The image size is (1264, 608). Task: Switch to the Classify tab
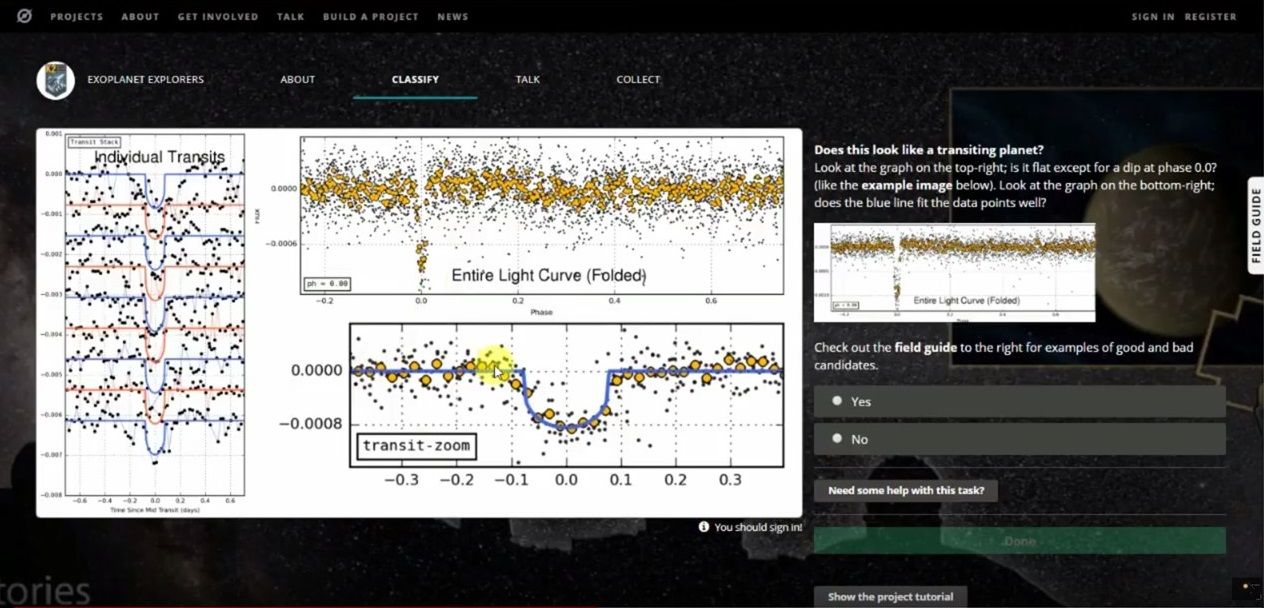[415, 79]
